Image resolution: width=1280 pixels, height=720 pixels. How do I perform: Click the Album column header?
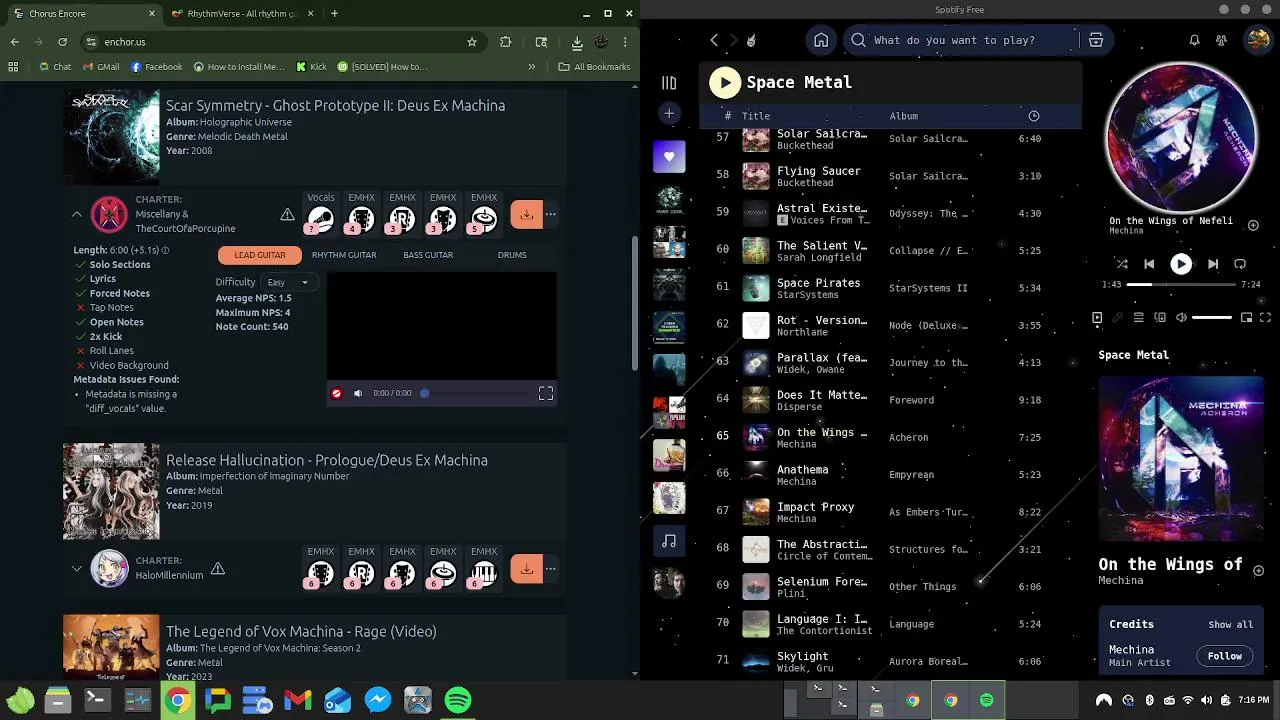point(903,116)
